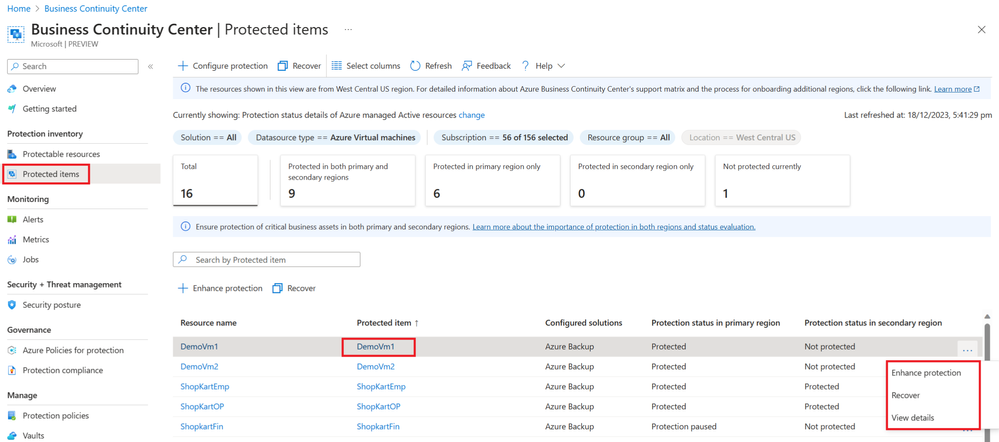Click the change link for current view

[471, 115]
